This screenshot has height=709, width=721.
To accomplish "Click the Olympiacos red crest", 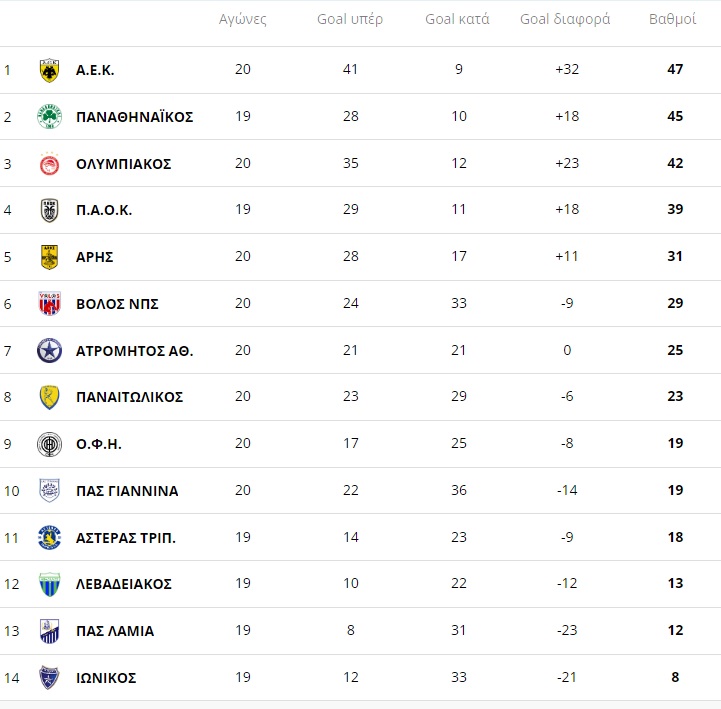I will [x=49, y=164].
